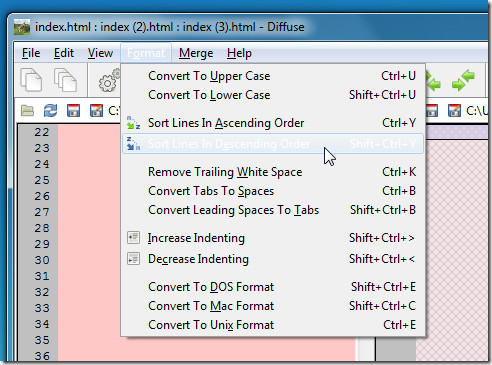Open the File menu
The image size is (492, 365).
tap(31, 53)
